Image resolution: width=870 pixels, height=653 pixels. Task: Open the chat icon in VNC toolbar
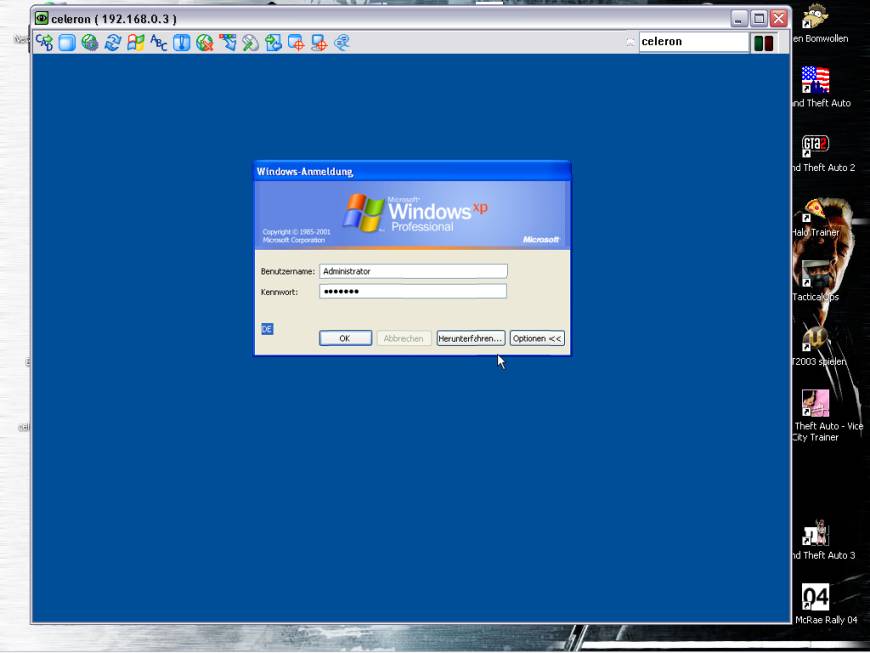342,42
